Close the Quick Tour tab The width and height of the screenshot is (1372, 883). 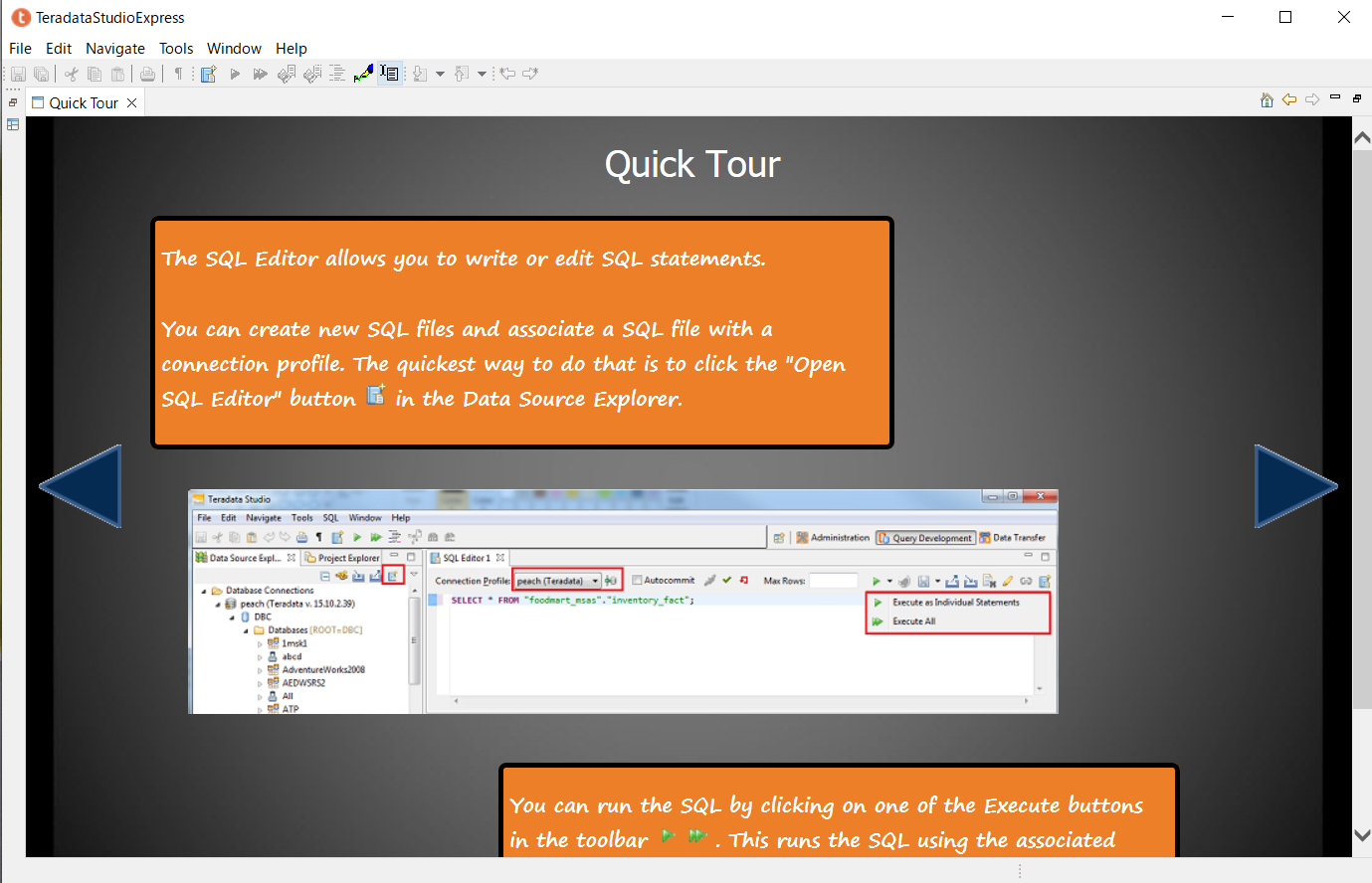tap(131, 101)
